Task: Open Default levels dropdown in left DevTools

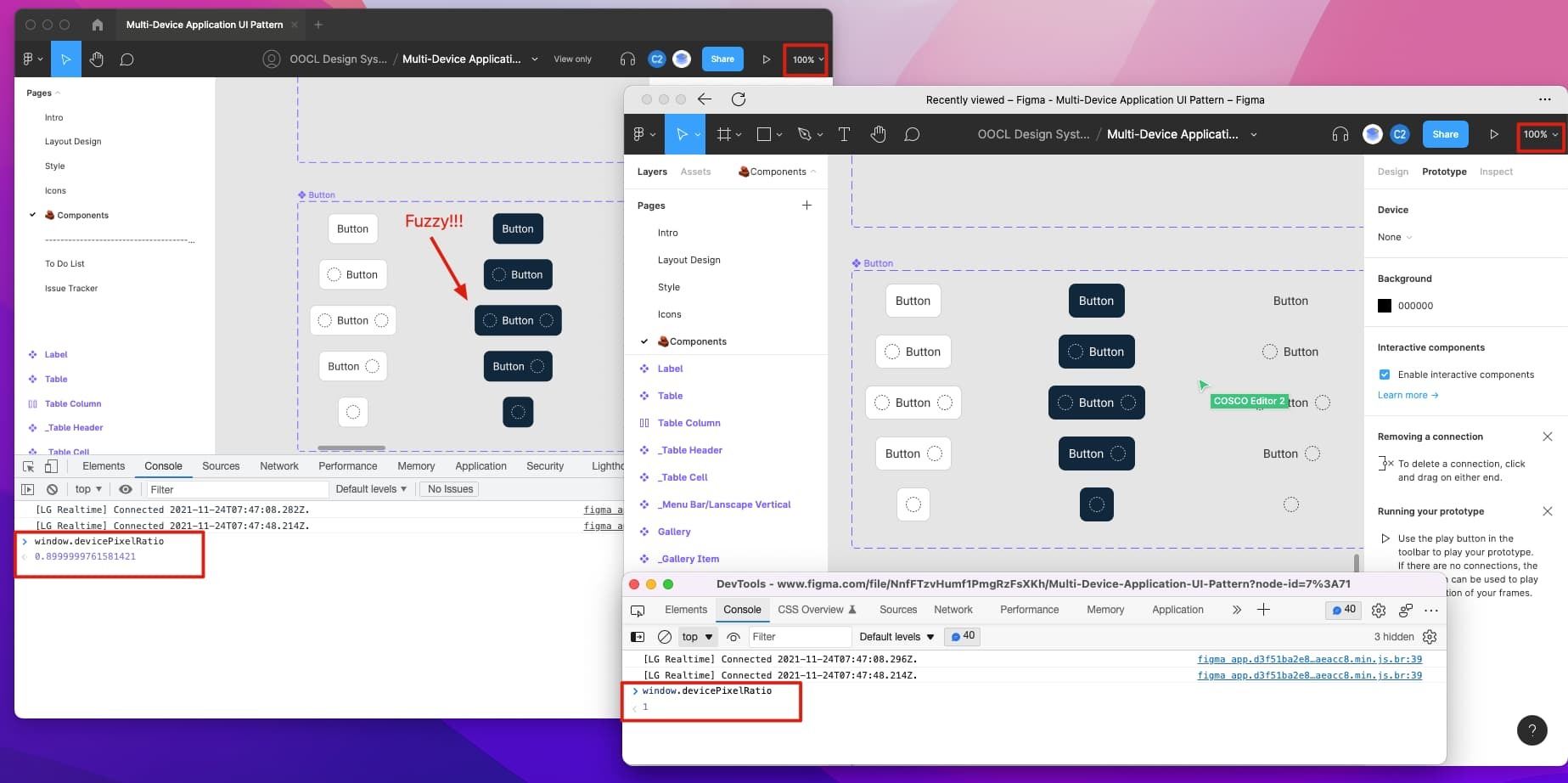Action: (371, 489)
